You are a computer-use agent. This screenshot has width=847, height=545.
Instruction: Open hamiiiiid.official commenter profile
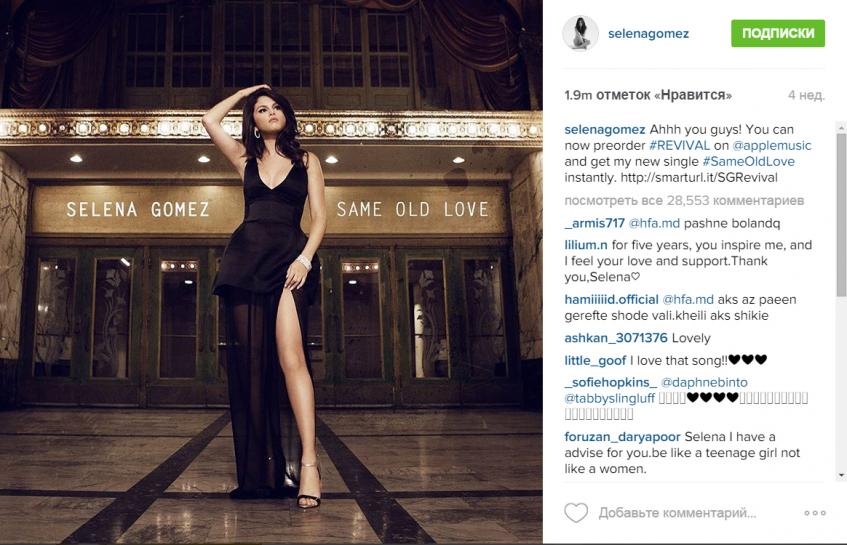(x=611, y=299)
